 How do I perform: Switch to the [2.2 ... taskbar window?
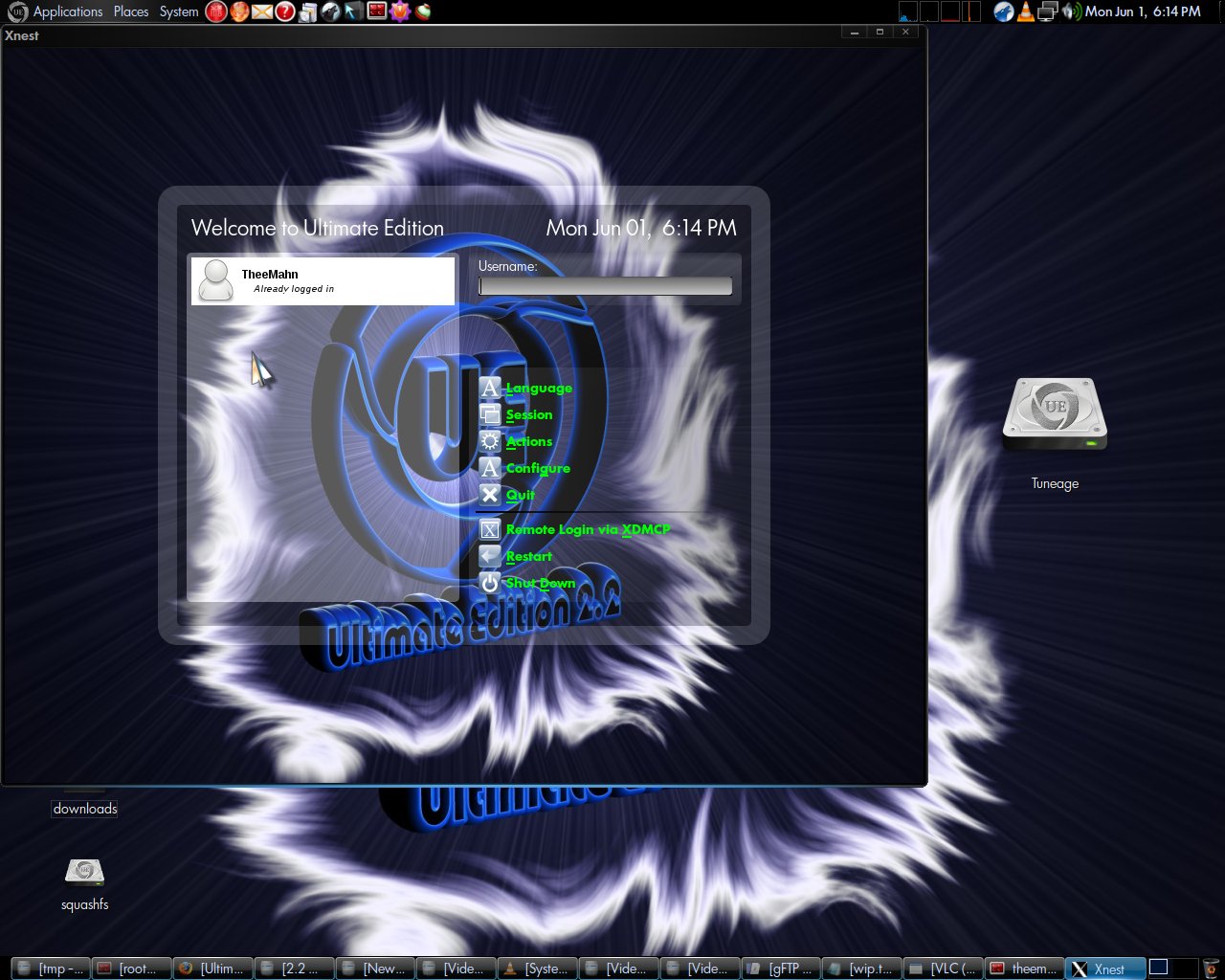click(x=294, y=969)
